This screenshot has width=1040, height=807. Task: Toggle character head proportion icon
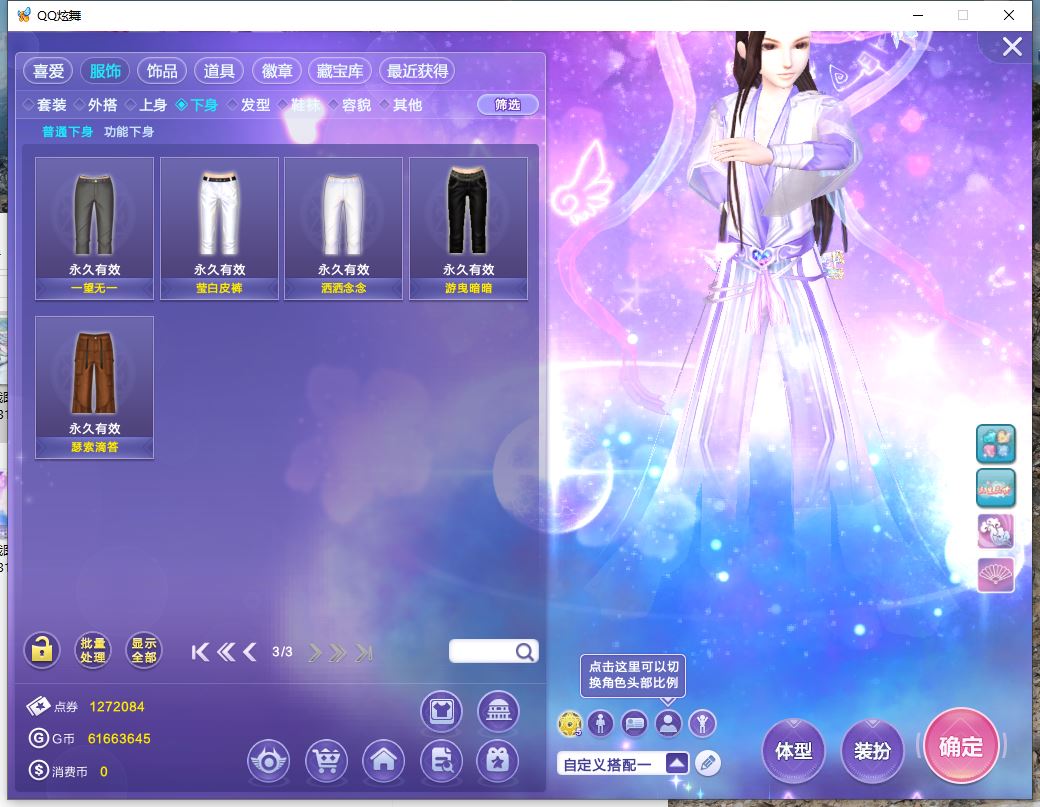tap(669, 723)
